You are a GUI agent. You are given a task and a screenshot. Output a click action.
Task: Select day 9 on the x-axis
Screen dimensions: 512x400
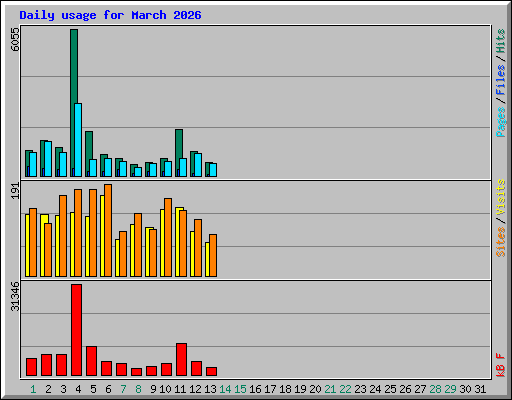(153, 389)
